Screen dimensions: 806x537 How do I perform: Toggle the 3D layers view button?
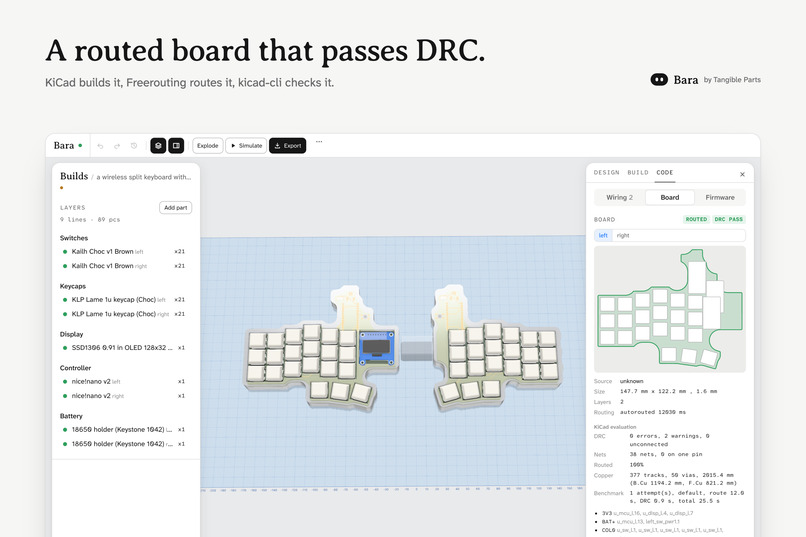(x=158, y=145)
